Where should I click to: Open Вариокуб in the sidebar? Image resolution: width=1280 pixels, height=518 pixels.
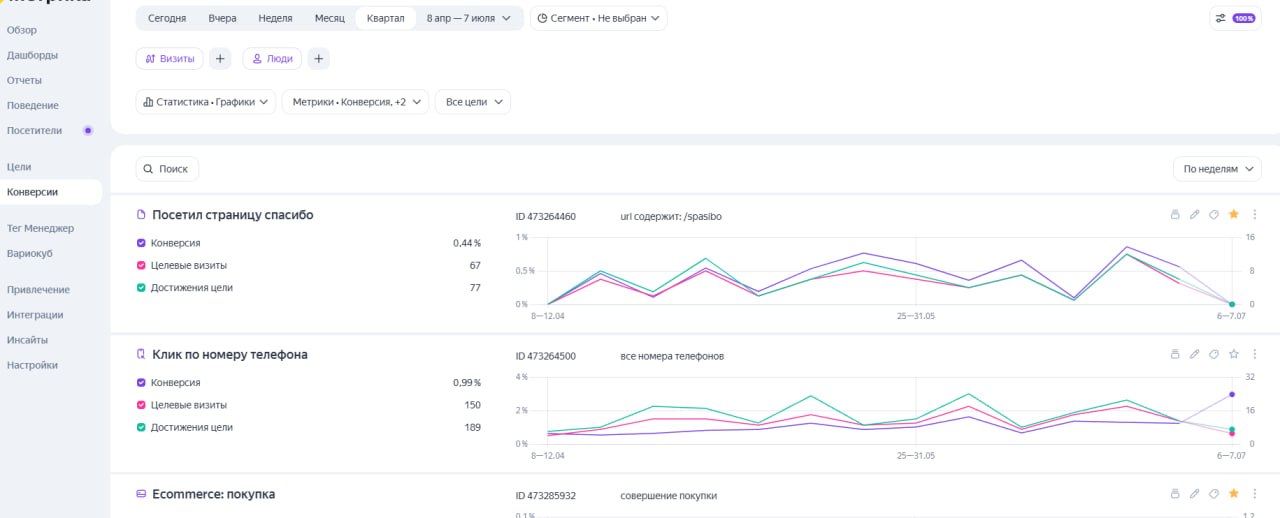click(30, 253)
